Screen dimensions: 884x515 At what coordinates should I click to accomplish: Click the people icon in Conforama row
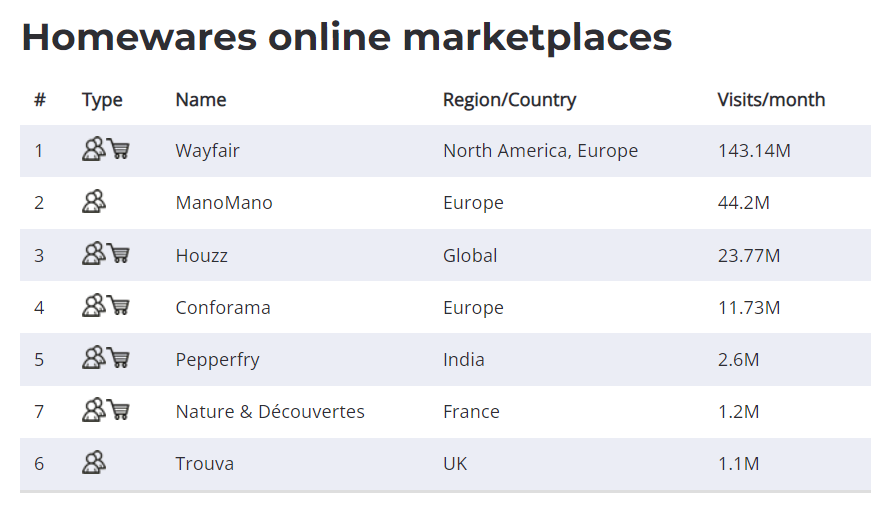pyautogui.click(x=94, y=306)
